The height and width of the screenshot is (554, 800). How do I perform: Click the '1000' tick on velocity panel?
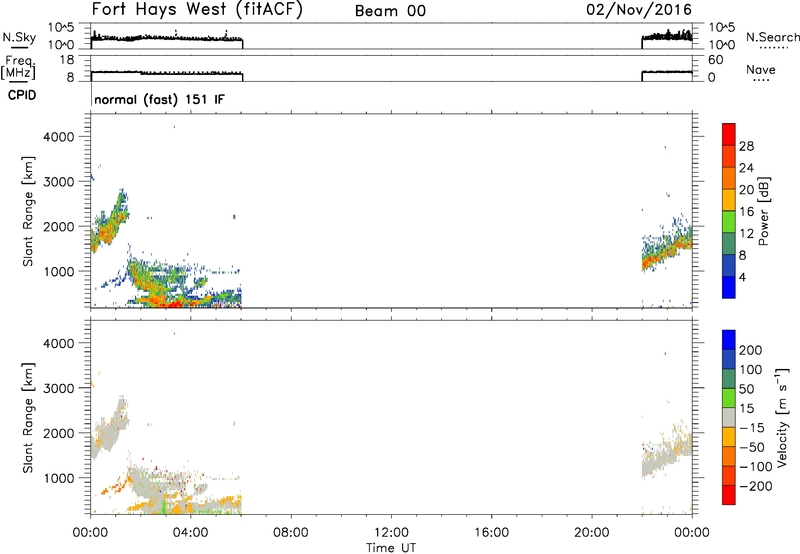tap(58, 477)
